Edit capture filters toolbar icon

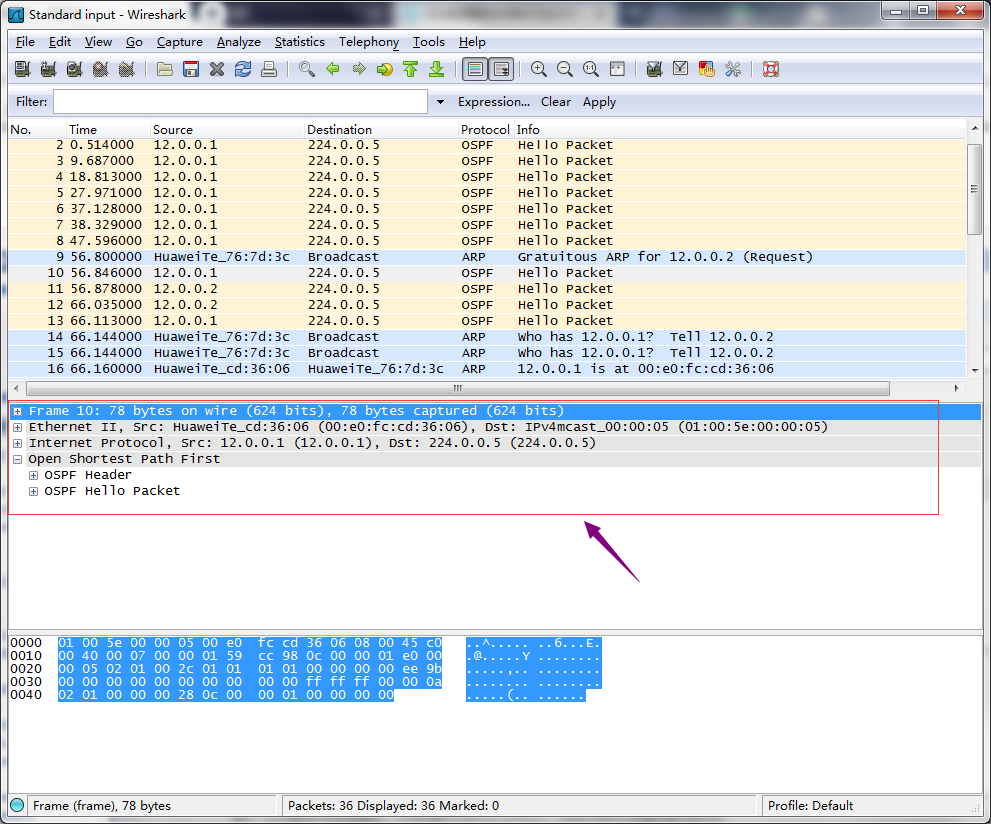(654, 69)
